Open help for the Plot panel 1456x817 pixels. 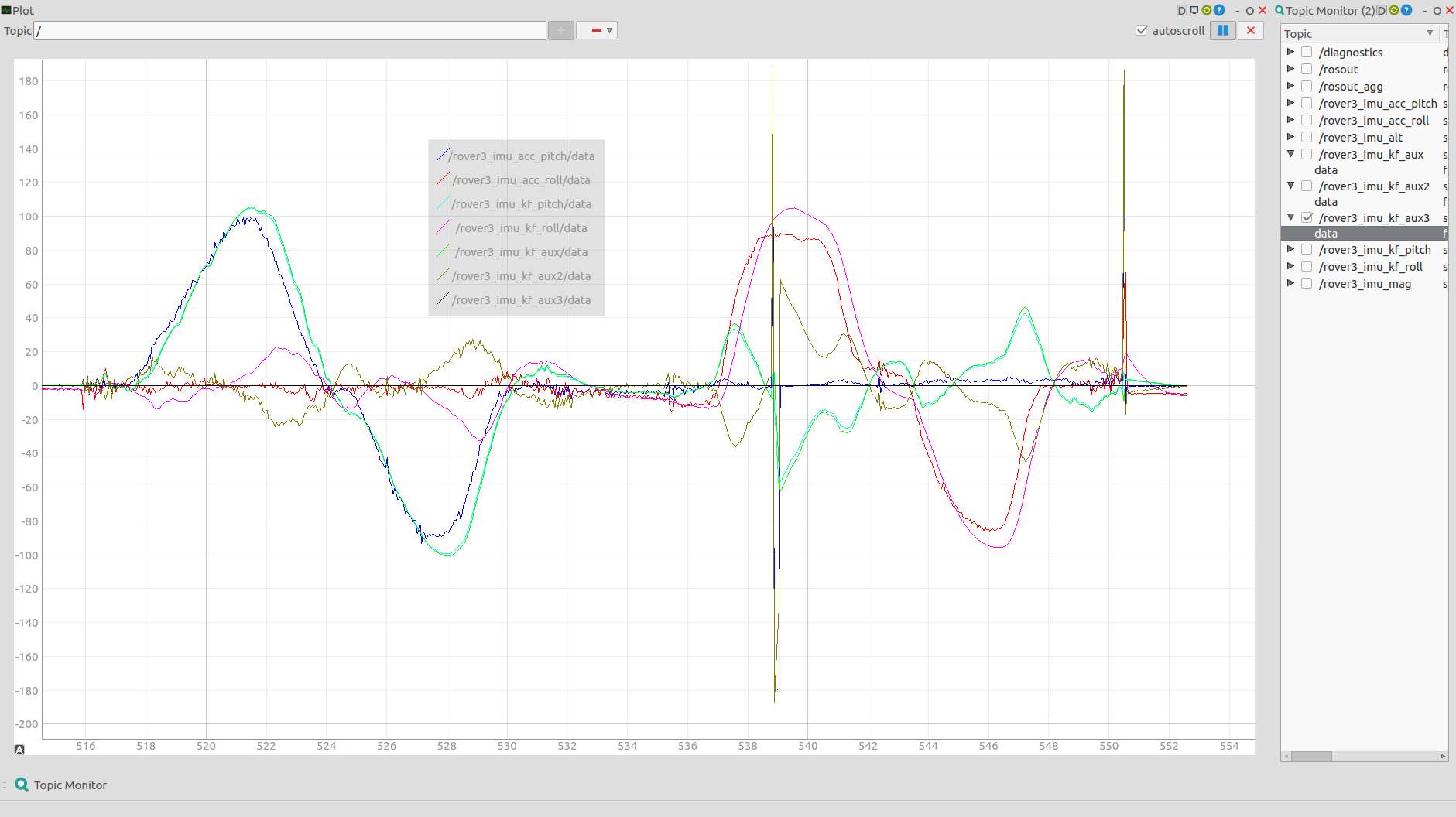click(x=1219, y=10)
